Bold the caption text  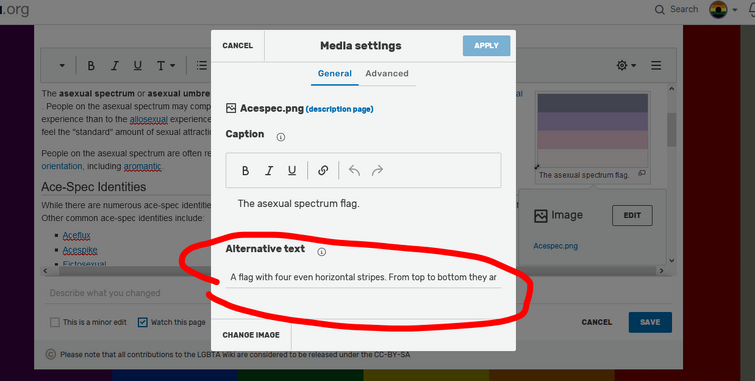coord(246,171)
